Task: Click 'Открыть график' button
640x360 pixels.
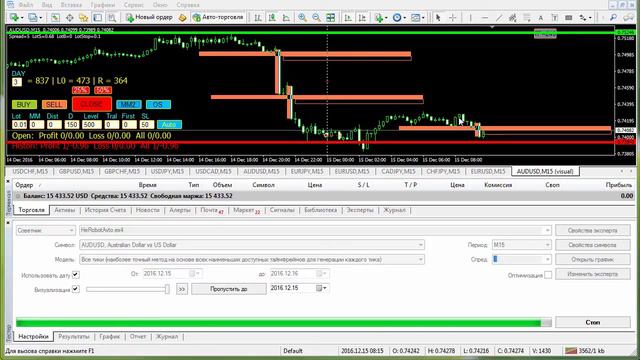Action: (593, 259)
